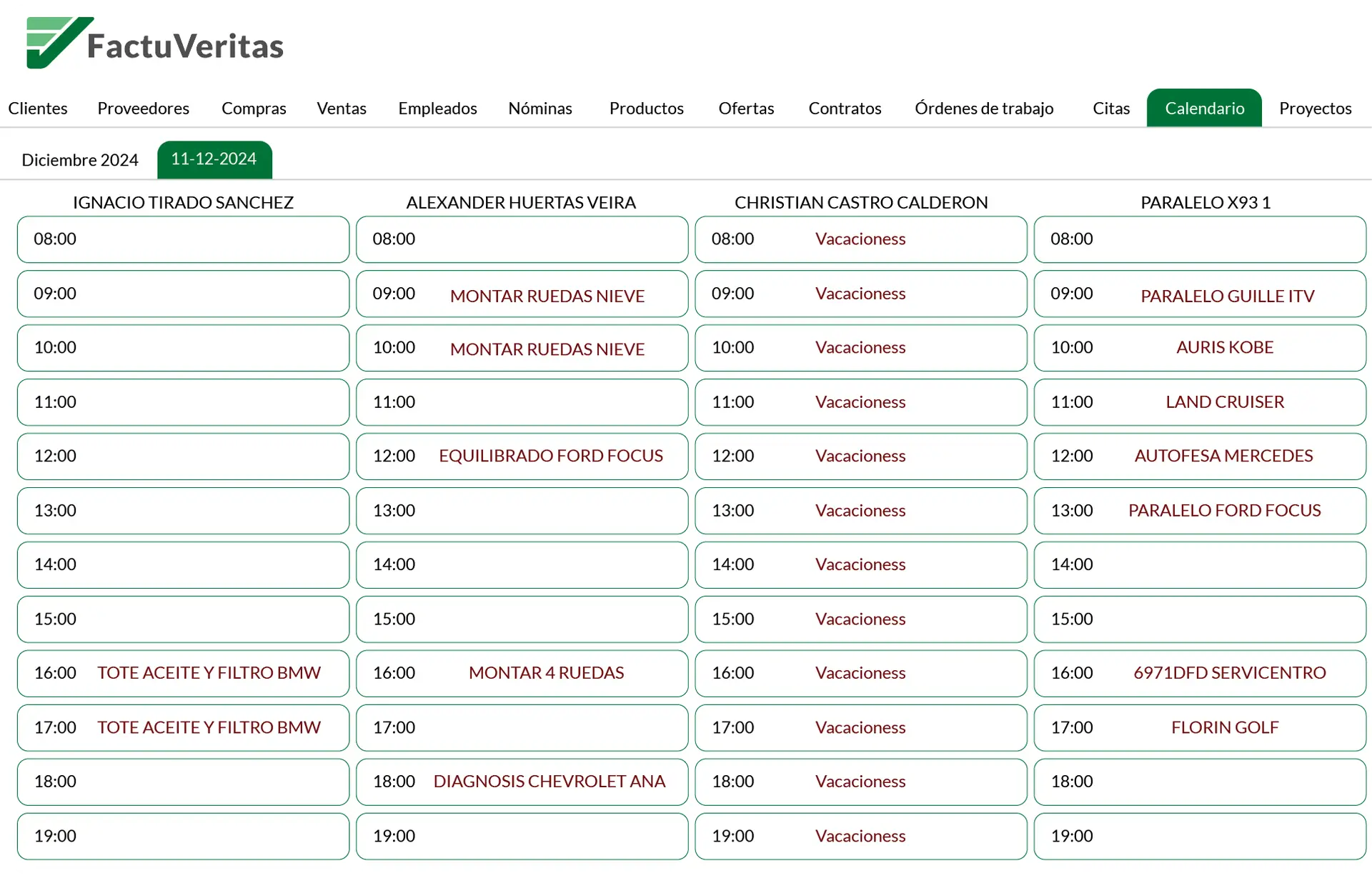
Task: Select Alexander's empty 14:00 slot
Action: coord(522,565)
